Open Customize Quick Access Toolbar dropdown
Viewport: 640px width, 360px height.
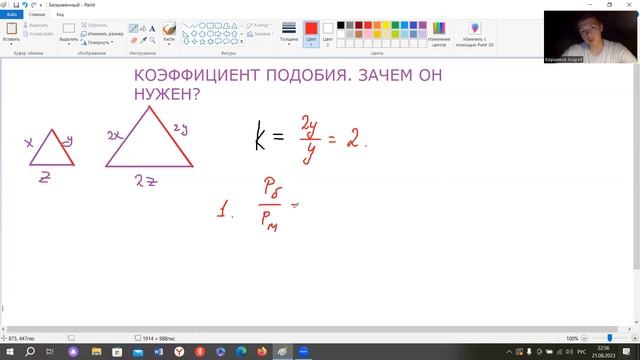pyautogui.click(x=41, y=5)
